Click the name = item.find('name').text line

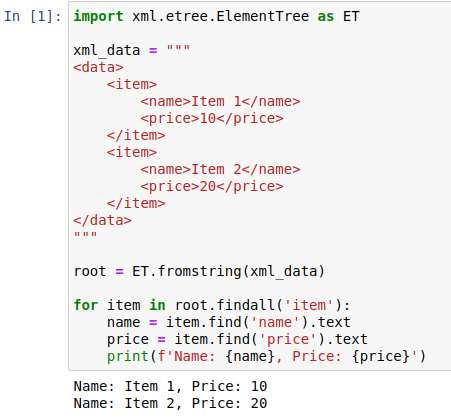click(229, 322)
